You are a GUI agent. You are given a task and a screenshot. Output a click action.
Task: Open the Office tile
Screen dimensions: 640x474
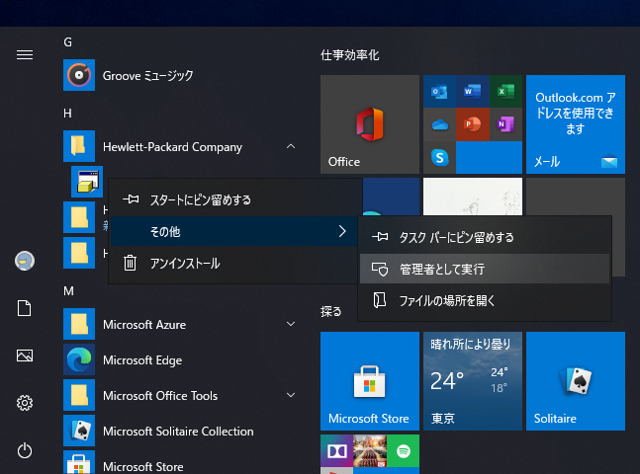pos(370,124)
